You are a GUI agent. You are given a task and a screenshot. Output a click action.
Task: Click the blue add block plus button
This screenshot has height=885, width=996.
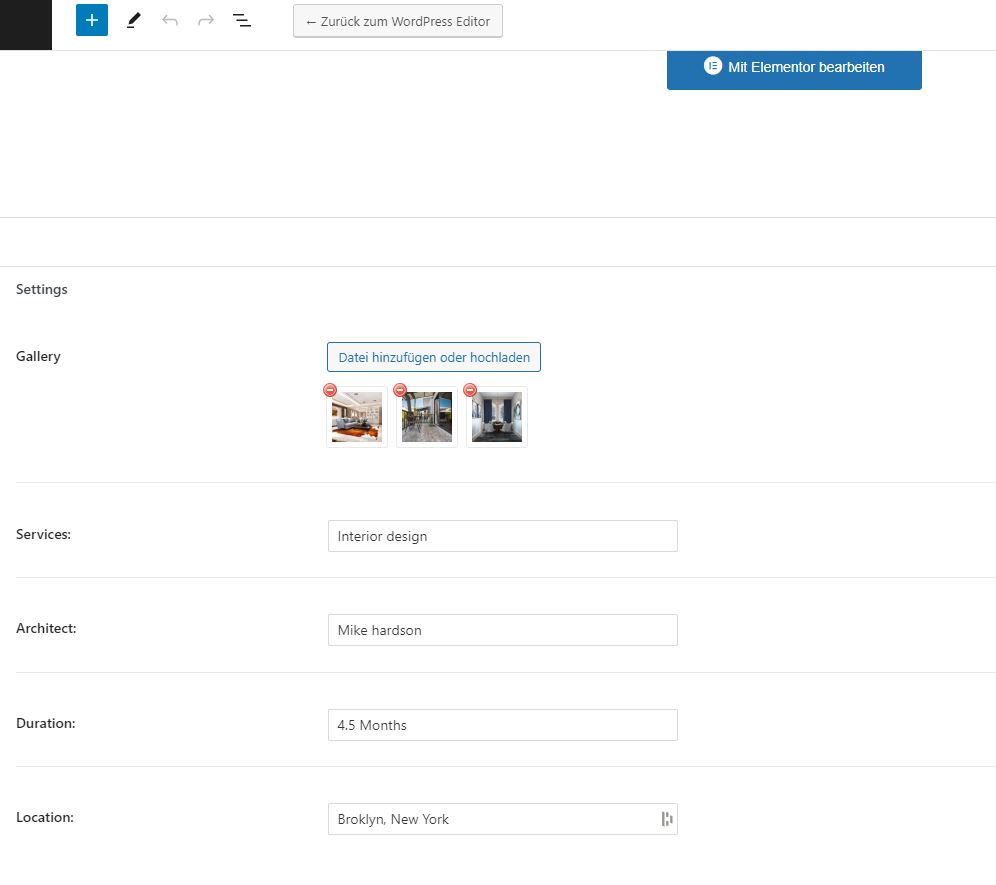coord(92,20)
